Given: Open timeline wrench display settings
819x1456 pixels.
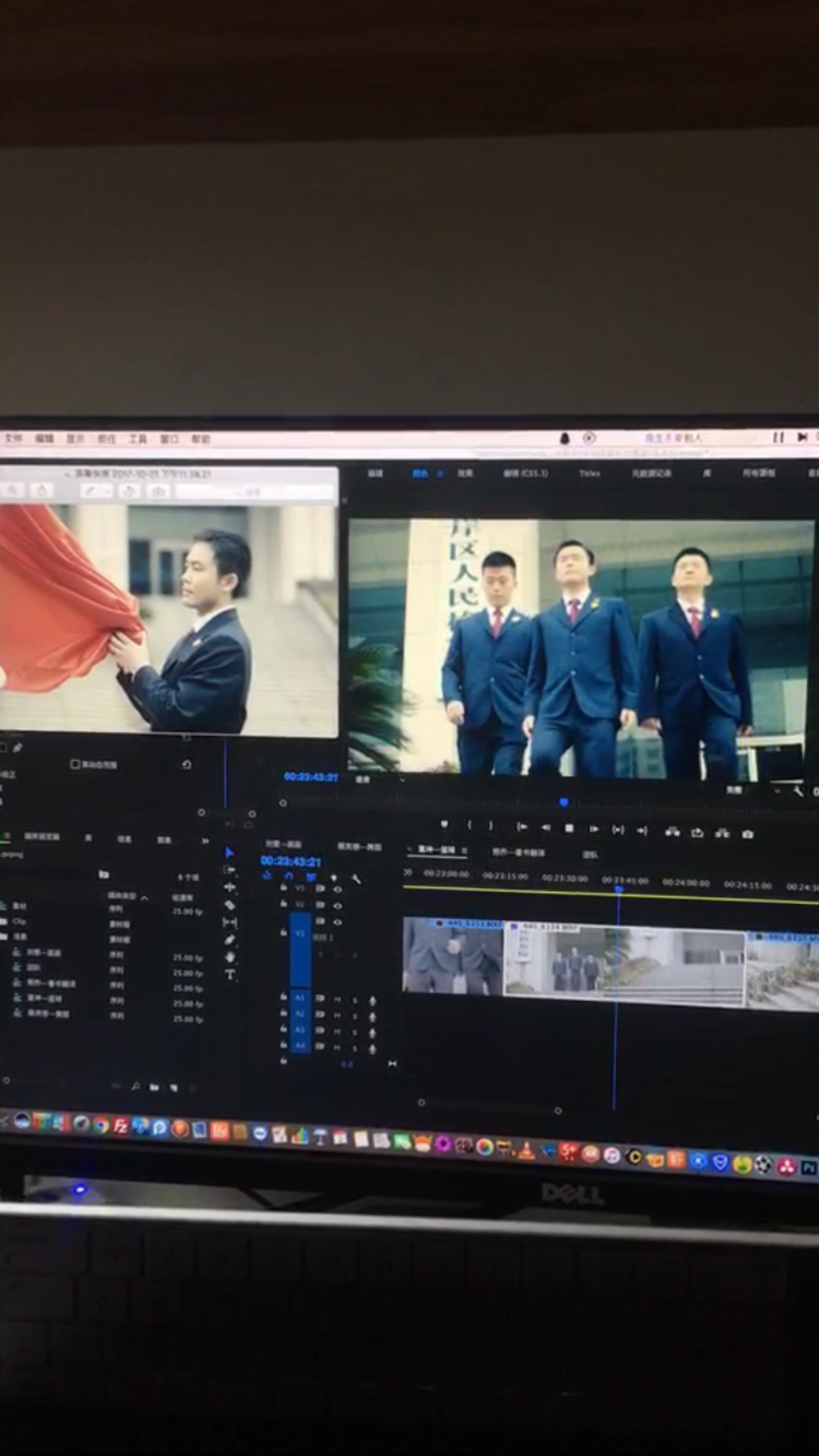Looking at the screenshot, I should pos(356,879).
